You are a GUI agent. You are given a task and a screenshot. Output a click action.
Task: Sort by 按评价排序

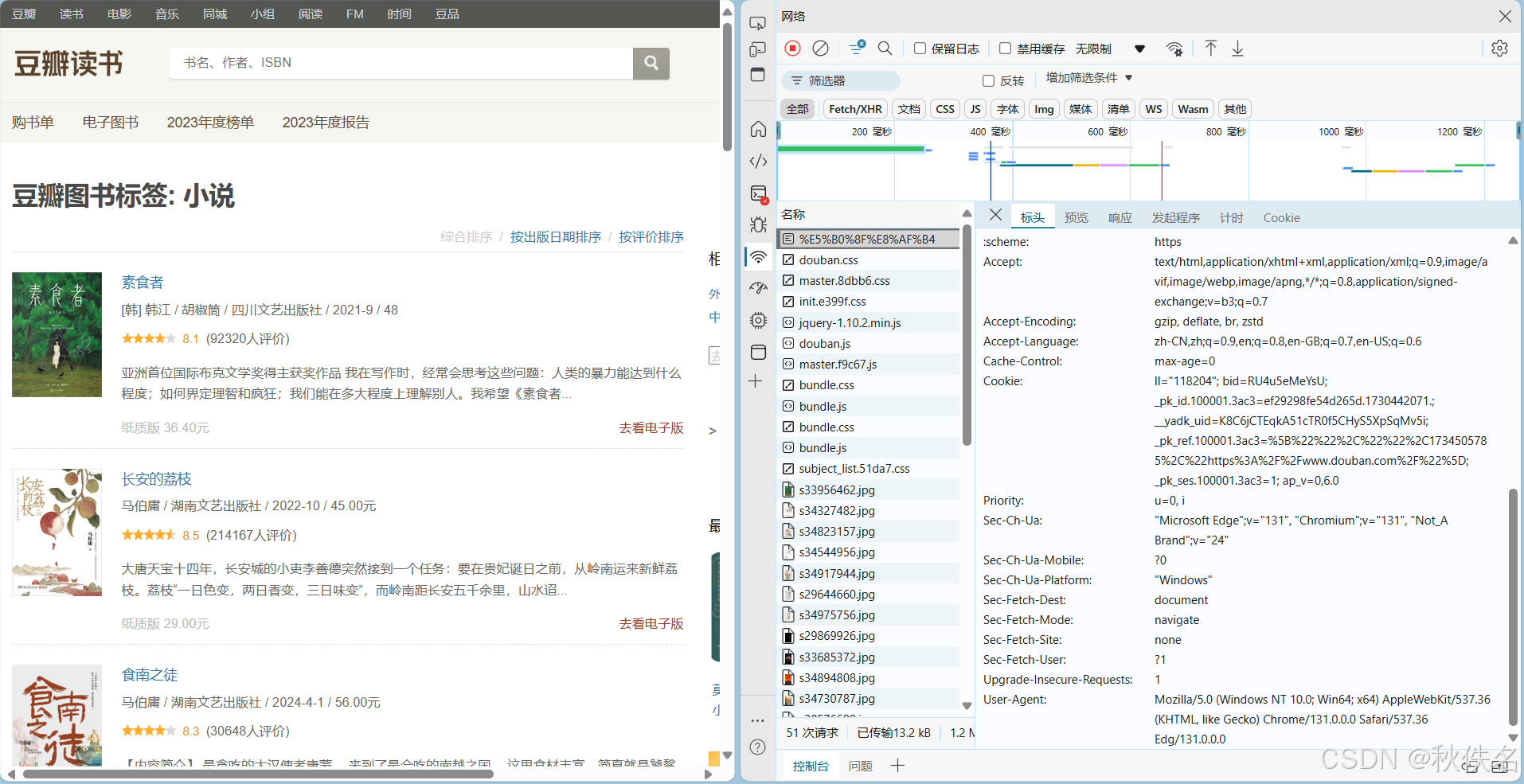coord(651,236)
